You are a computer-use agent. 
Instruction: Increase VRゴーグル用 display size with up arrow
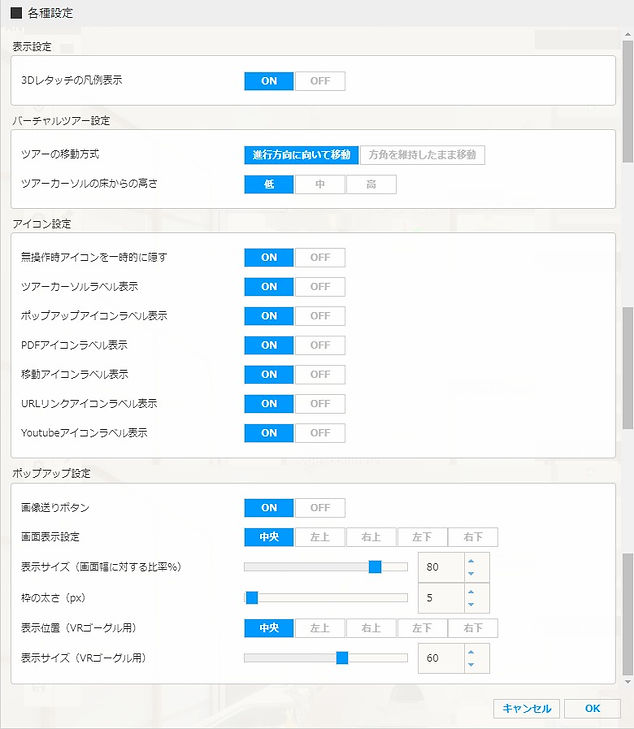[x=472, y=651]
